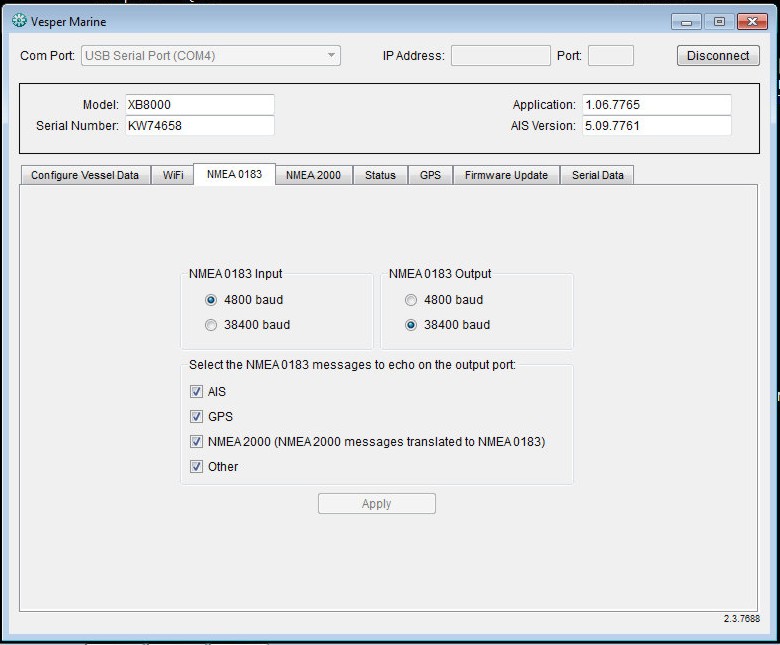This screenshot has height=645, width=780.
Task: Click the 'NMEA 0183 Output' group label
Action: click(440, 274)
